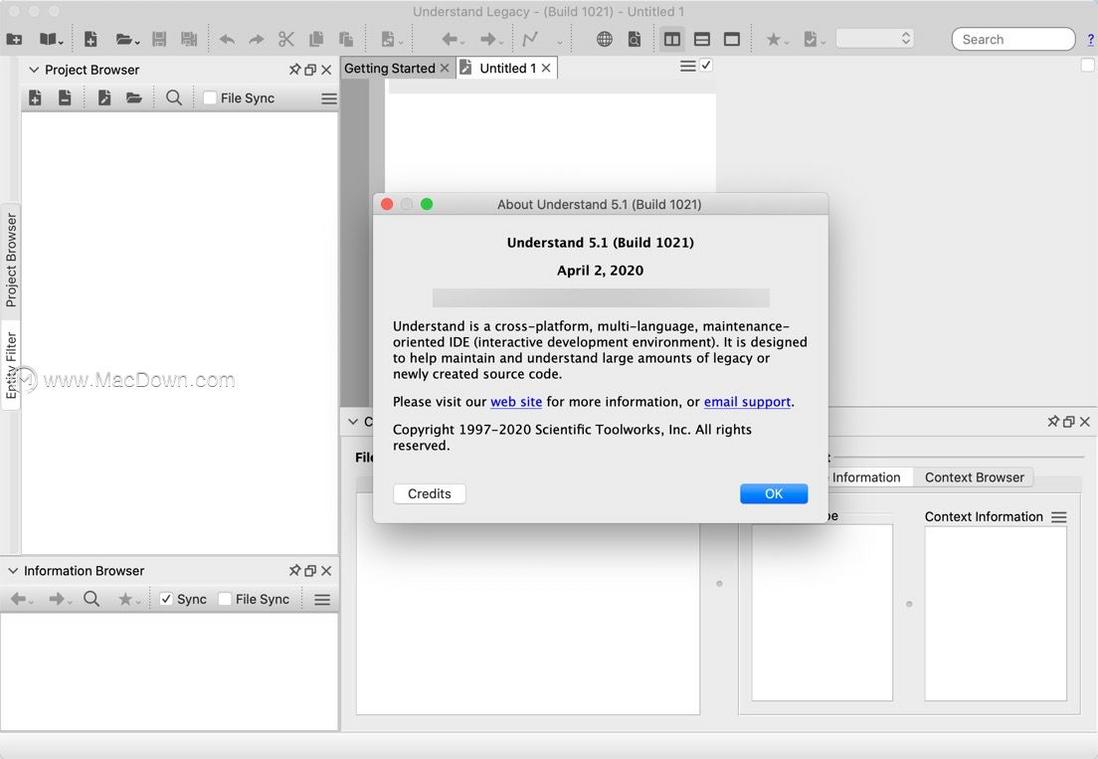1098x759 pixels.
Task: Switch to the Getting Started tab
Action: [x=389, y=68]
